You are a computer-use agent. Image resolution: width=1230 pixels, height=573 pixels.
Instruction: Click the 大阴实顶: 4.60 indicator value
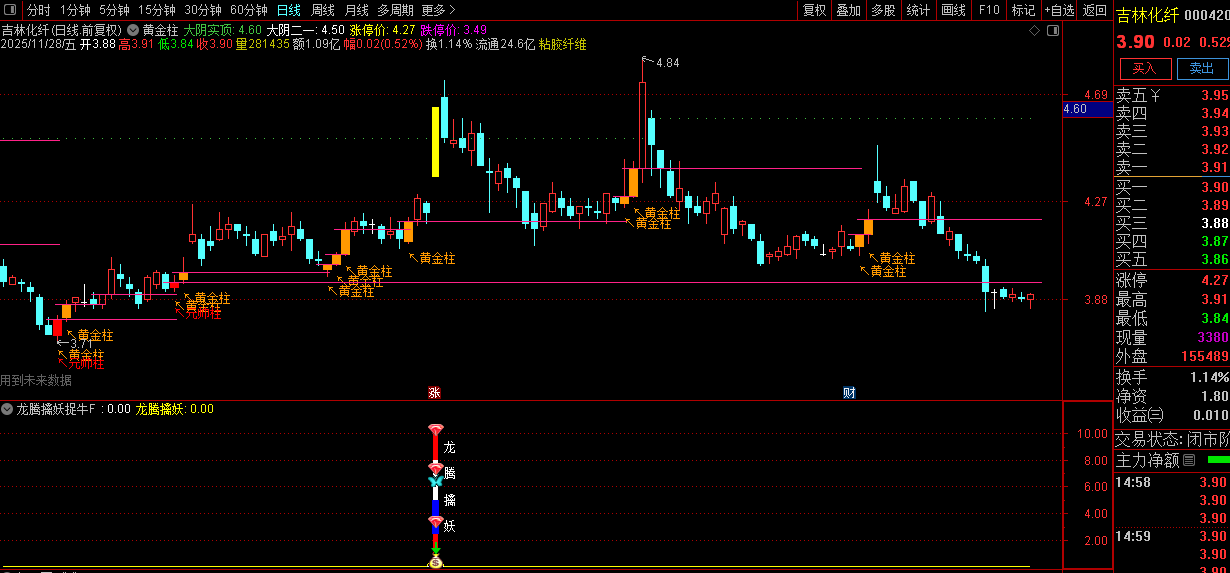pos(222,30)
